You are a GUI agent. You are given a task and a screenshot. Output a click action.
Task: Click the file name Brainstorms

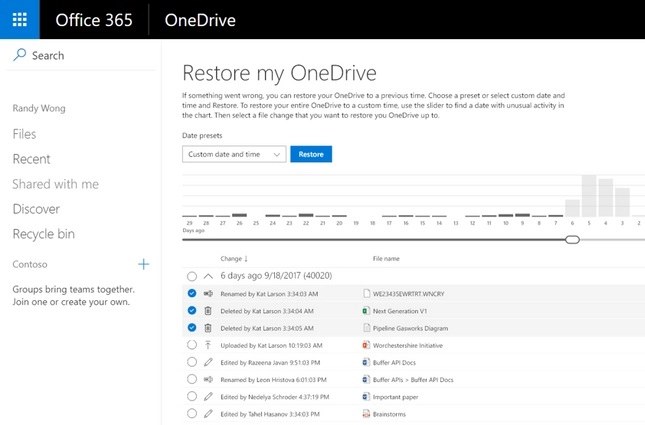389,414
